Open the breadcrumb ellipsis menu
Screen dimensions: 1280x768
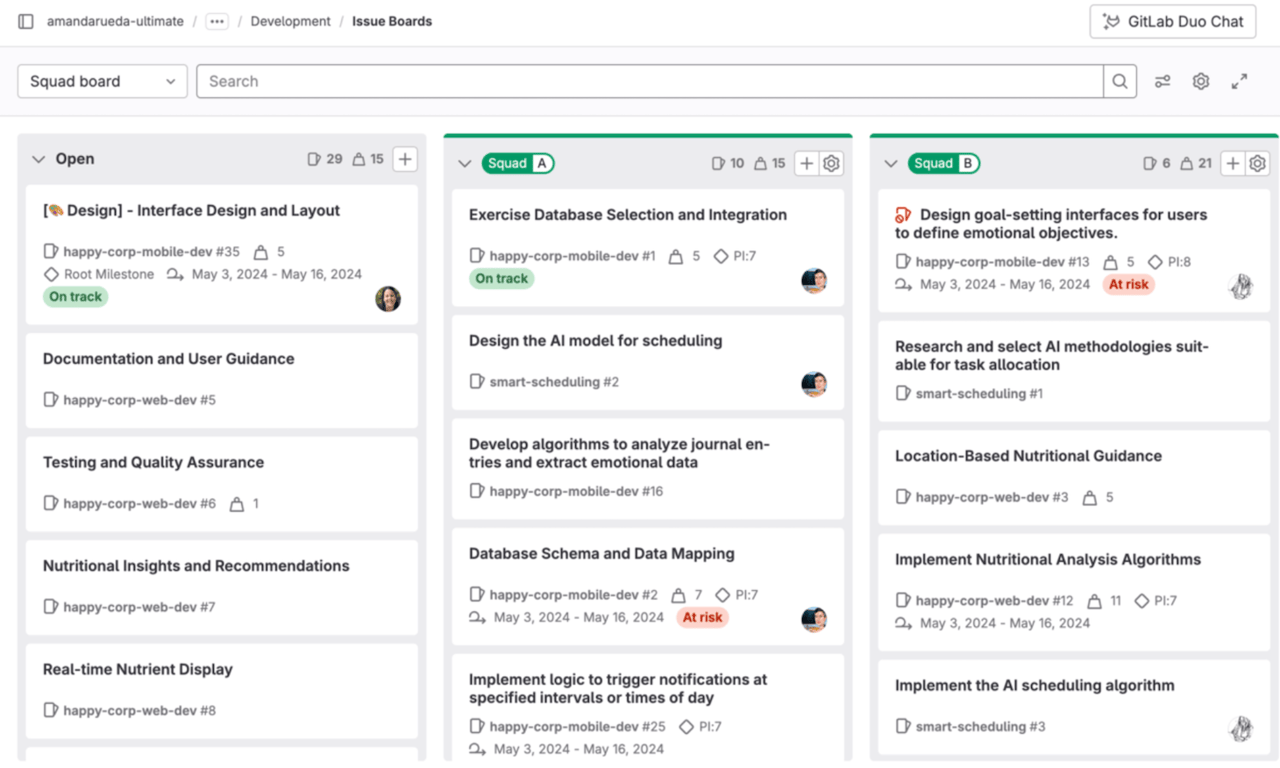216,20
